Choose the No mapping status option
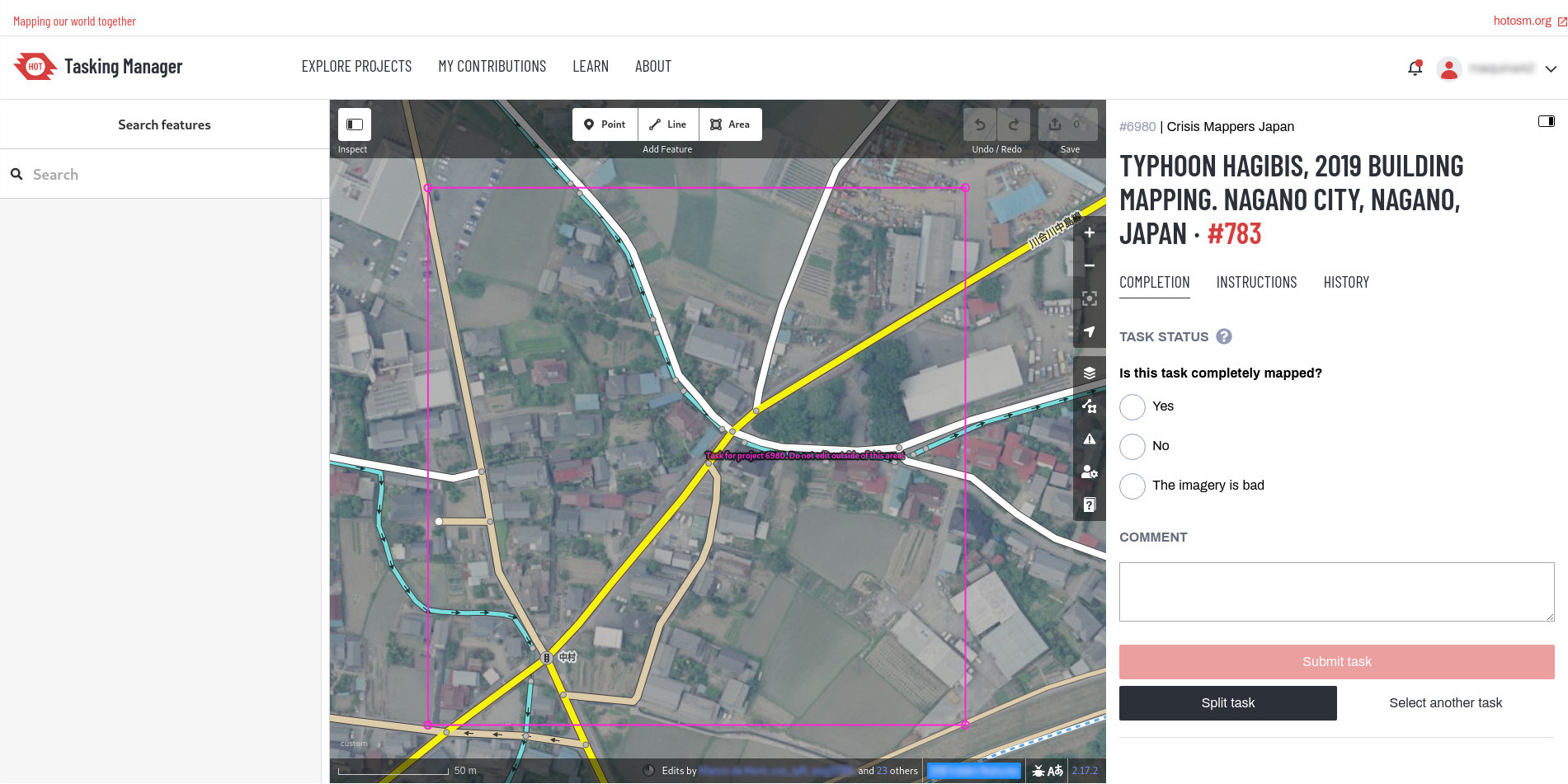The width and height of the screenshot is (1568, 784). point(1132,446)
